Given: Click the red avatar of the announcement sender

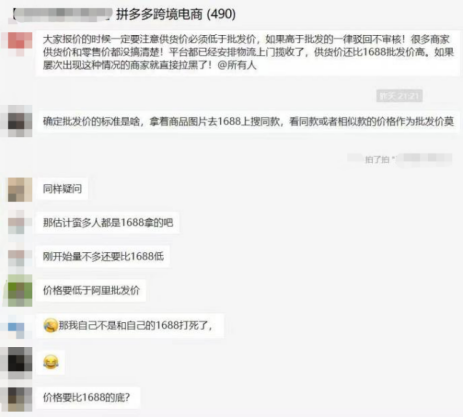Looking at the screenshot, I should tap(20, 44).
